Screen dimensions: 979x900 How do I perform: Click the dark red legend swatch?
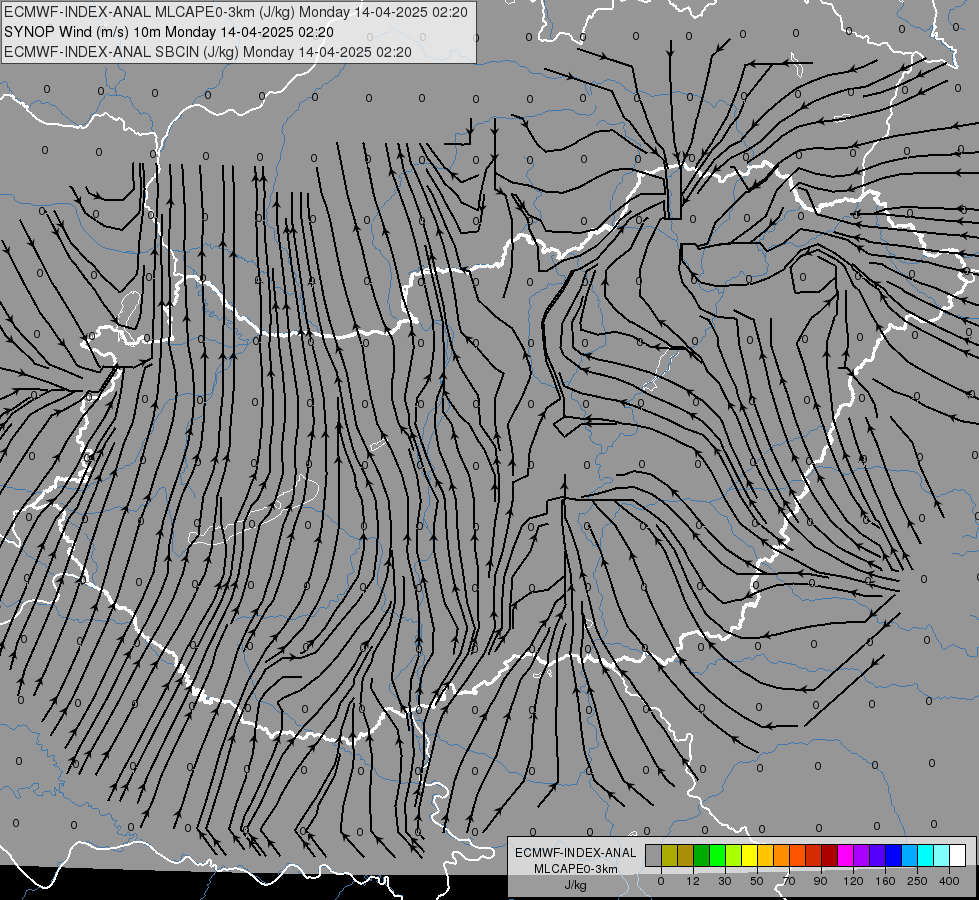click(x=830, y=855)
